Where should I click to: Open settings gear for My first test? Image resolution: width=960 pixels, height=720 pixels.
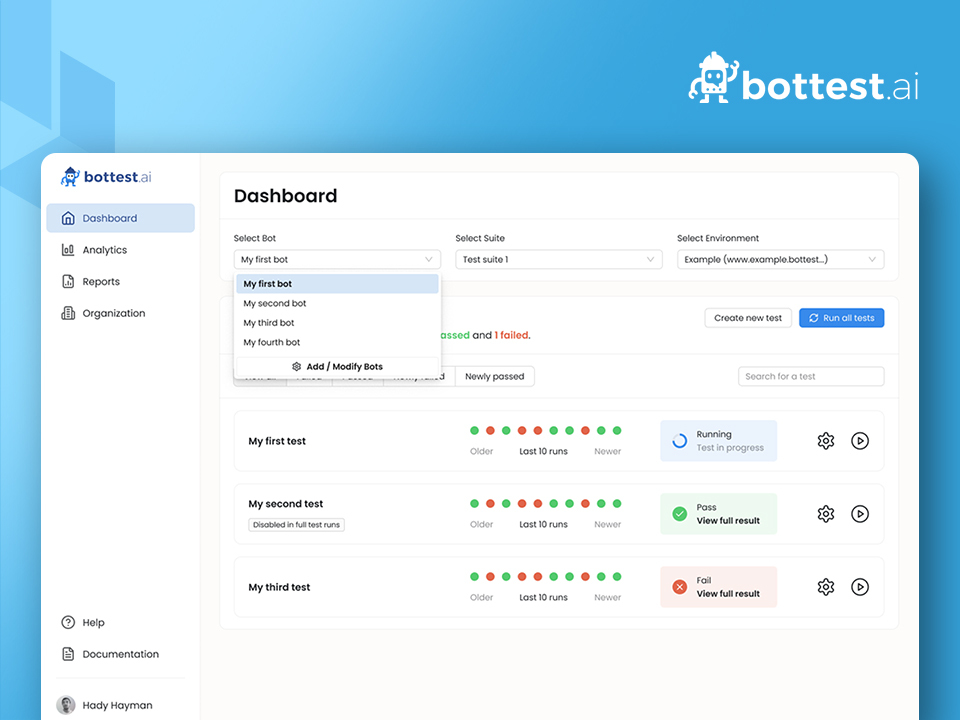825,441
